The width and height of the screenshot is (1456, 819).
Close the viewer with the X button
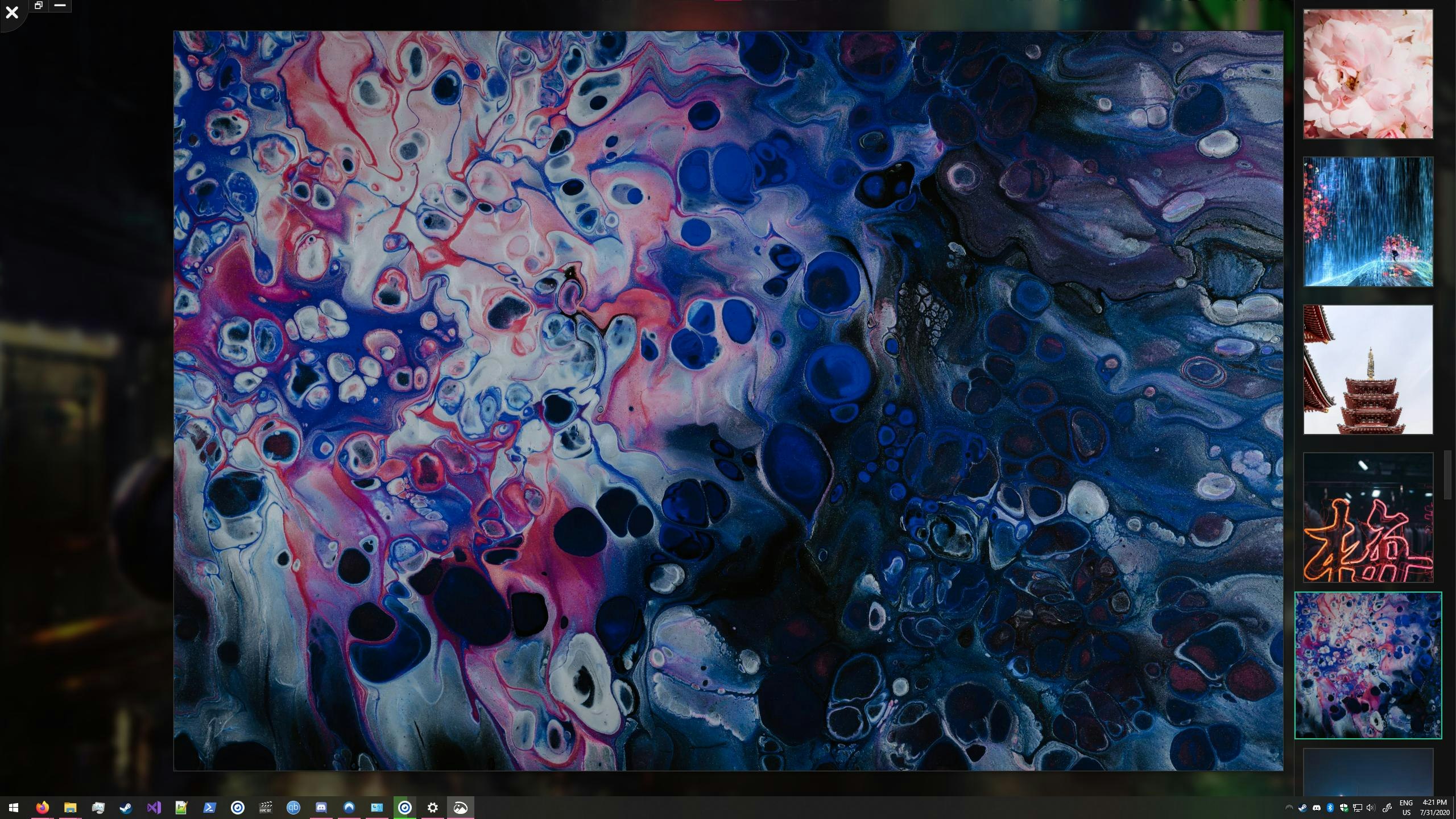tap(12, 12)
